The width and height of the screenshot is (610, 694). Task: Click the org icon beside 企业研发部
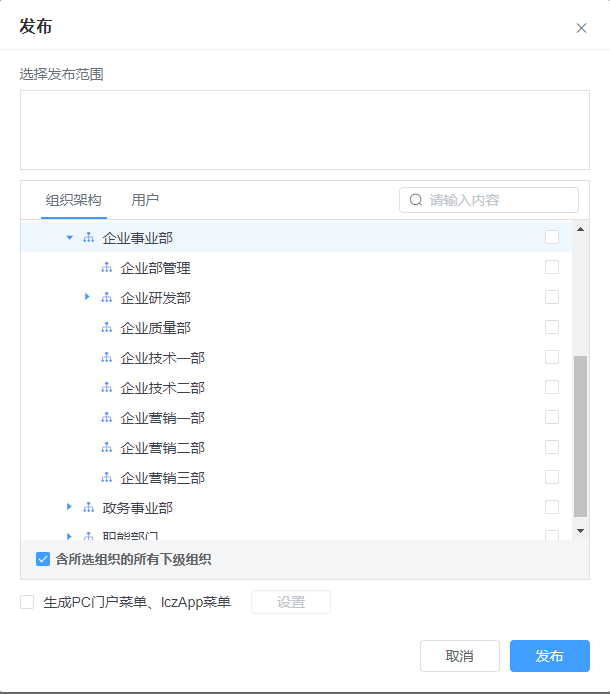(x=106, y=298)
